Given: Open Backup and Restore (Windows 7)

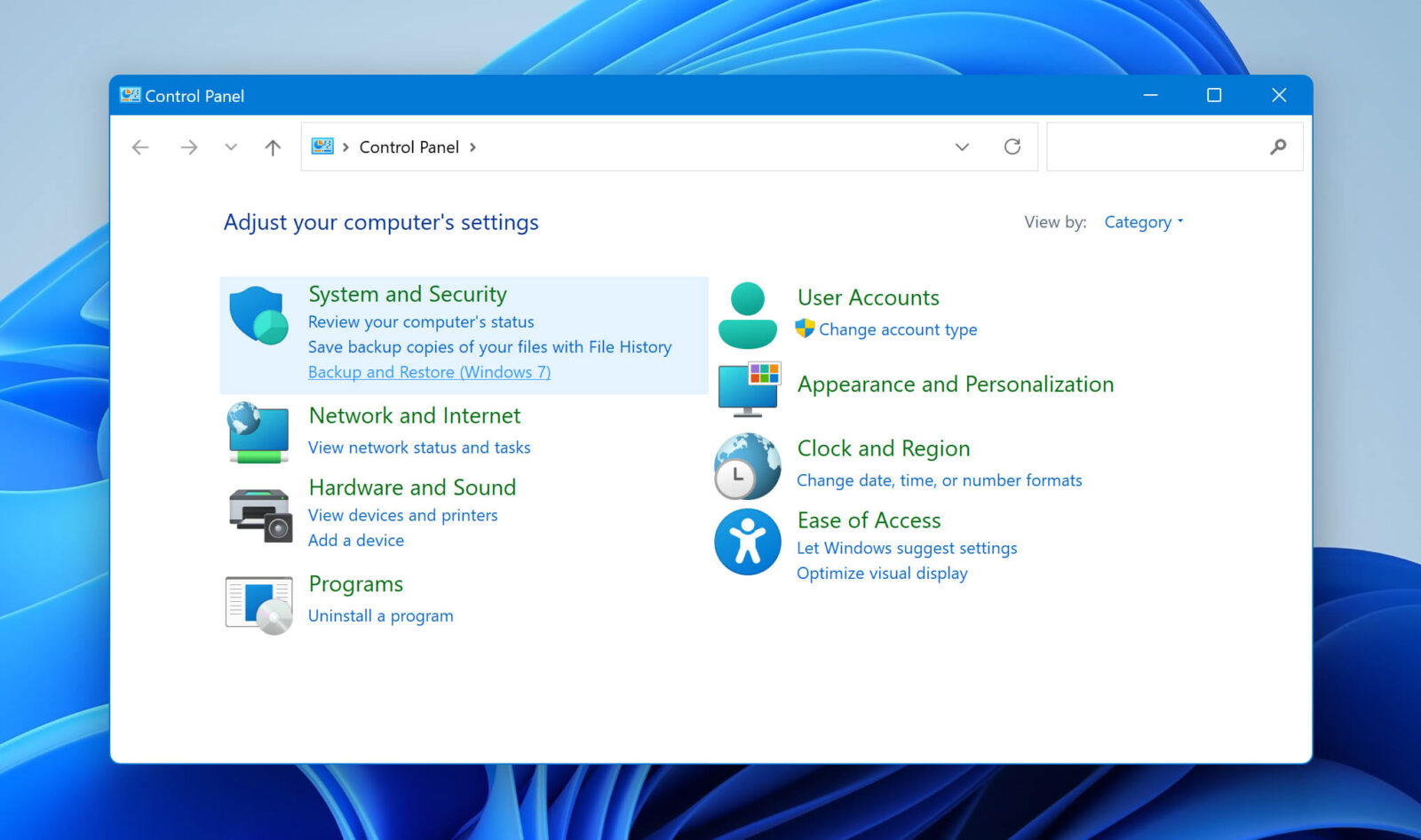Looking at the screenshot, I should click(429, 372).
